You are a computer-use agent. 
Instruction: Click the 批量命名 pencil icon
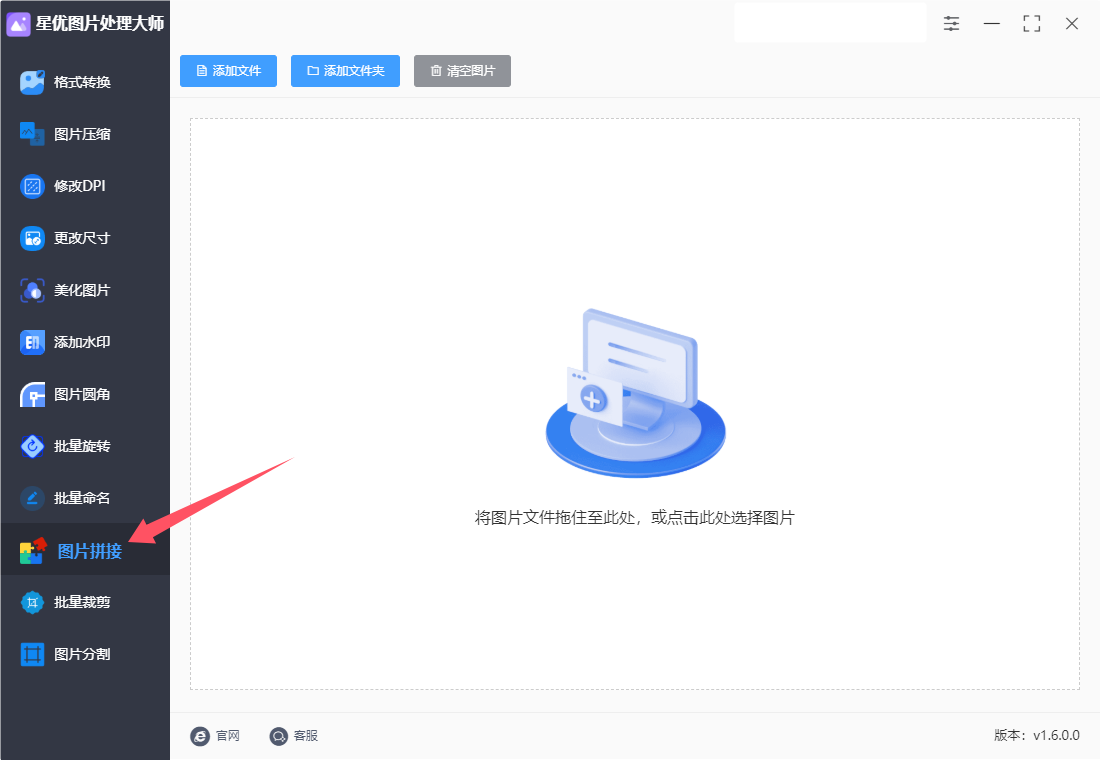click(x=32, y=498)
